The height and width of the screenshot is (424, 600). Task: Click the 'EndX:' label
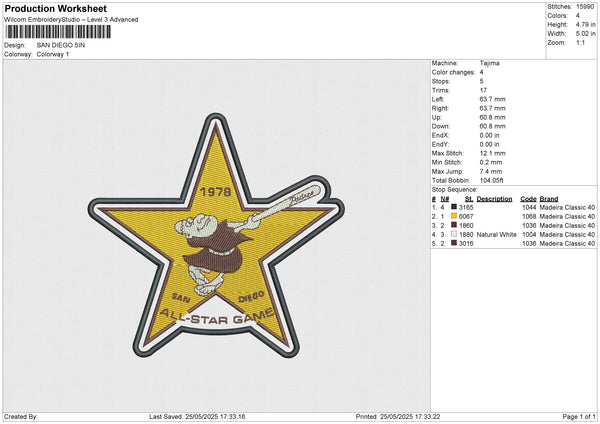pos(440,135)
